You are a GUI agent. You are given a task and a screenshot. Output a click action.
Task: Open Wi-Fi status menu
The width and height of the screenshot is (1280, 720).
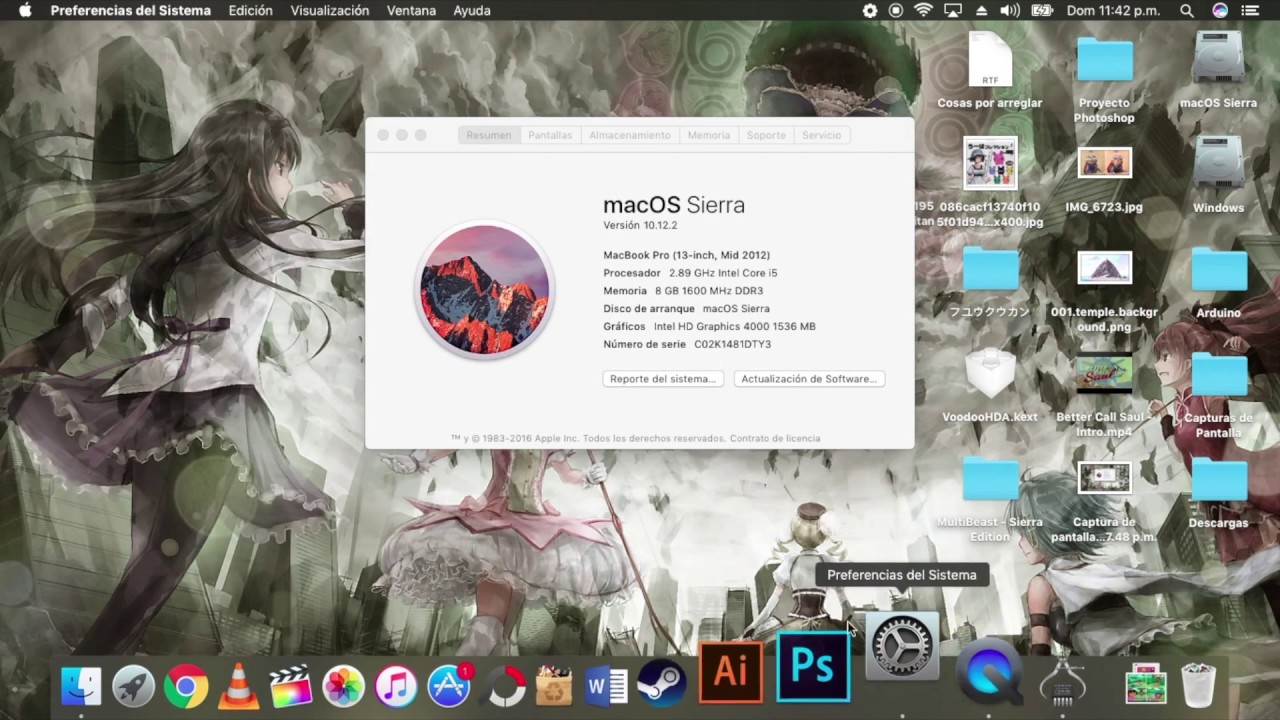(x=923, y=10)
